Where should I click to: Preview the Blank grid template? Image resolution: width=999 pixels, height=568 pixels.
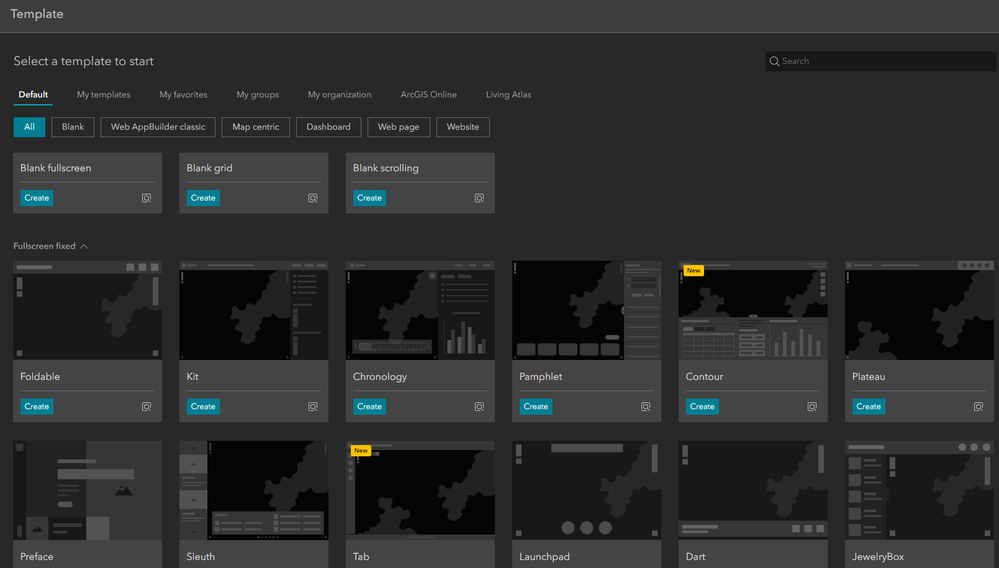313,198
